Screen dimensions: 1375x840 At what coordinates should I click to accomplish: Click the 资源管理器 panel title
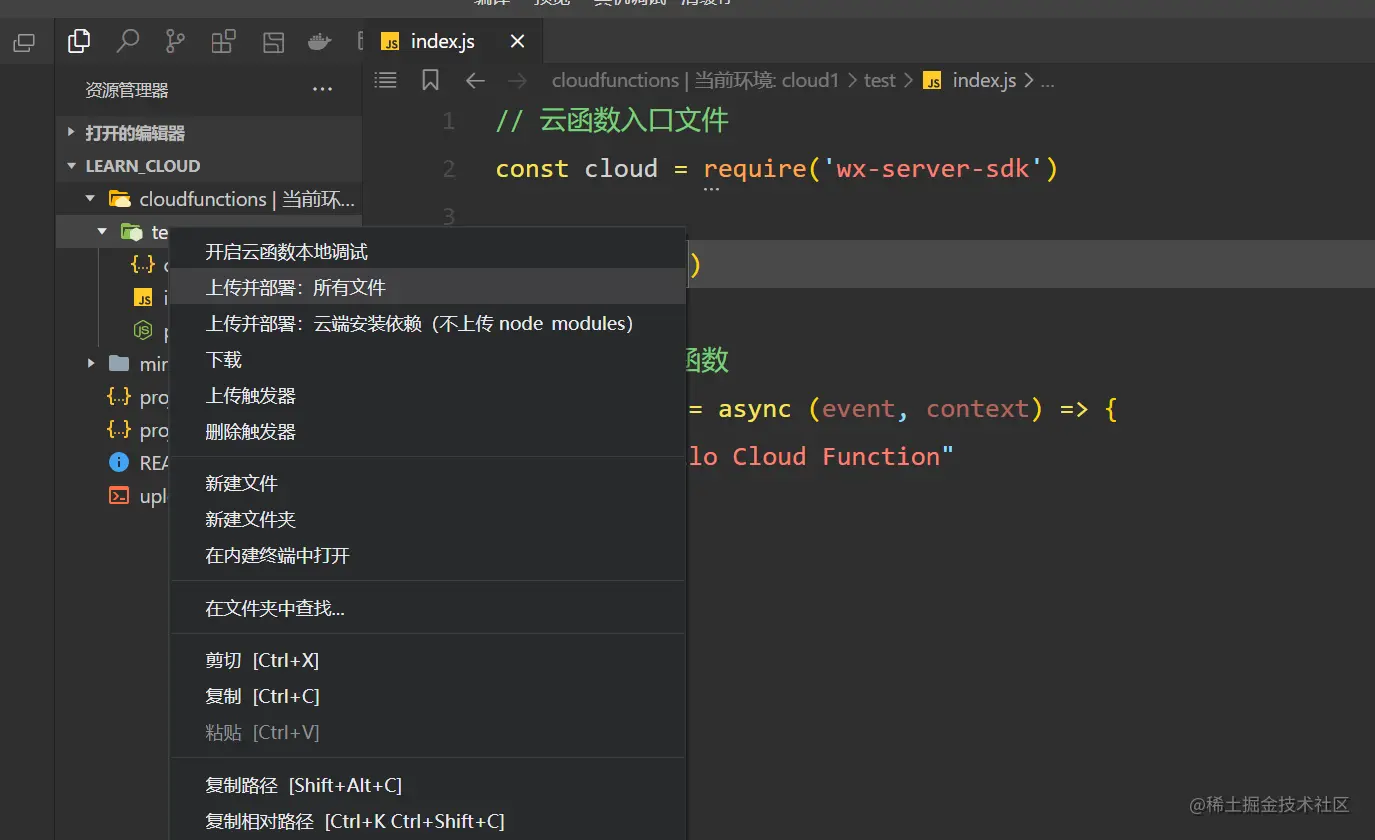tap(127, 90)
